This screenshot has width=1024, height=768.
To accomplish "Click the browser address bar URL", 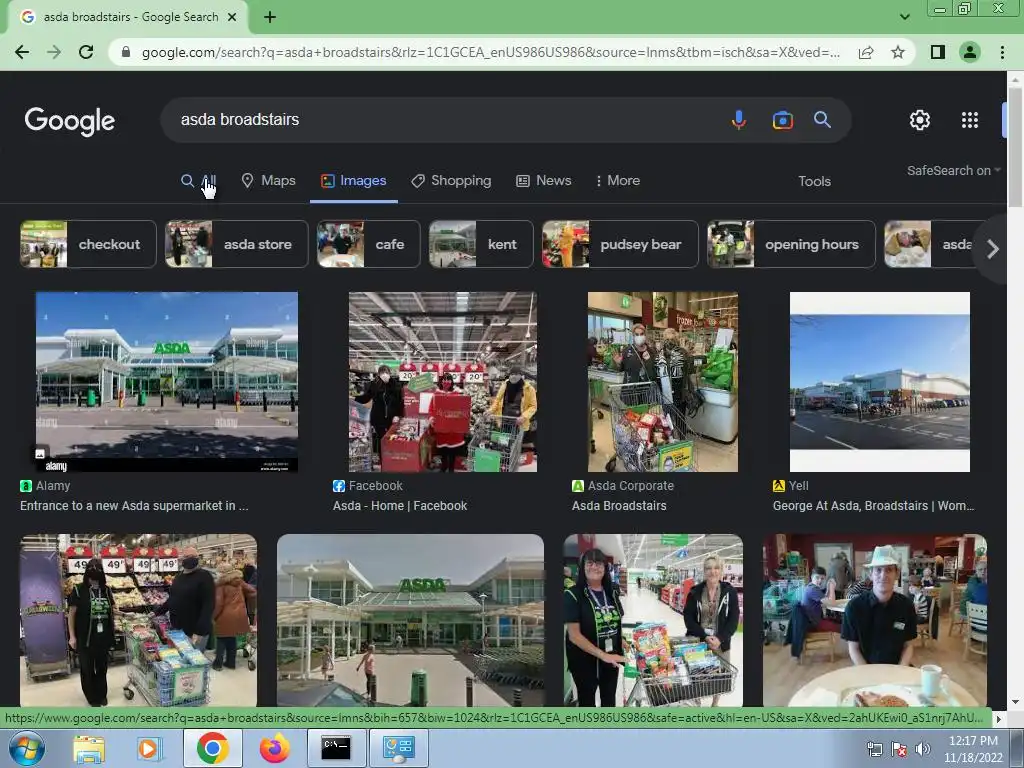I will click(491, 52).
